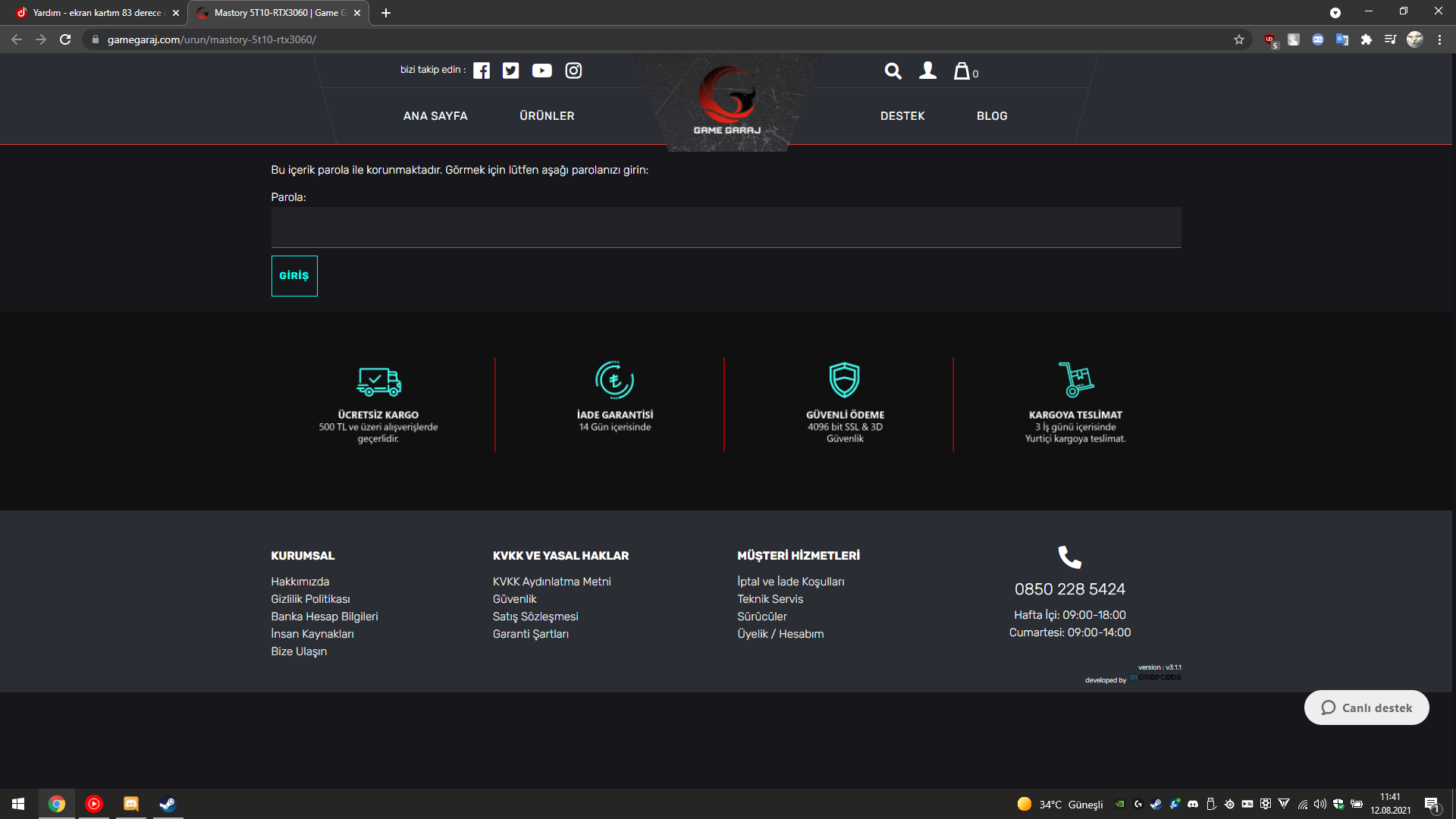Click the Güvenli Ödeme shield icon
The width and height of the screenshot is (1456, 819).
click(x=845, y=379)
